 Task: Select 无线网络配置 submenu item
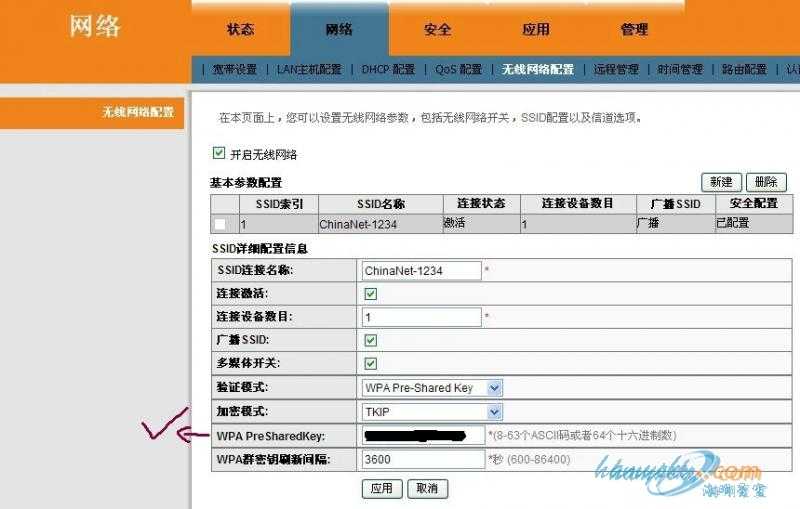(538, 69)
